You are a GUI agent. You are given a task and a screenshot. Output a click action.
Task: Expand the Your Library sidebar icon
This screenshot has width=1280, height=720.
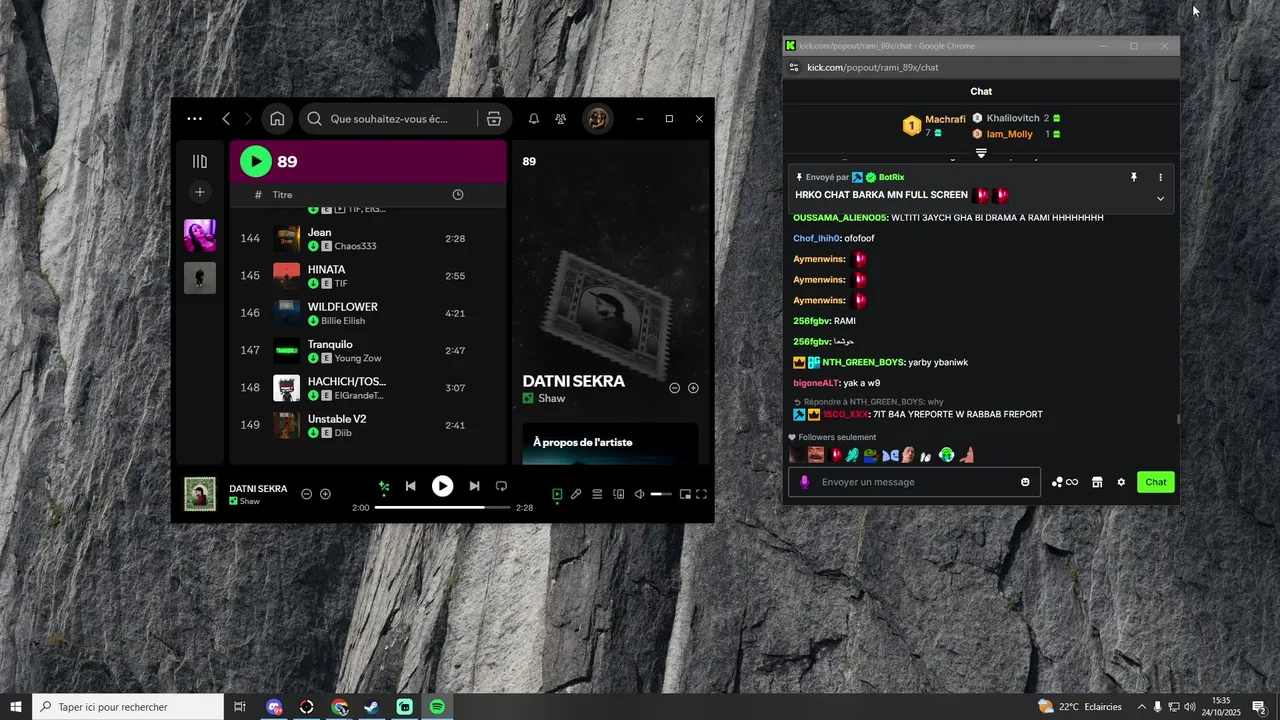(200, 161)
